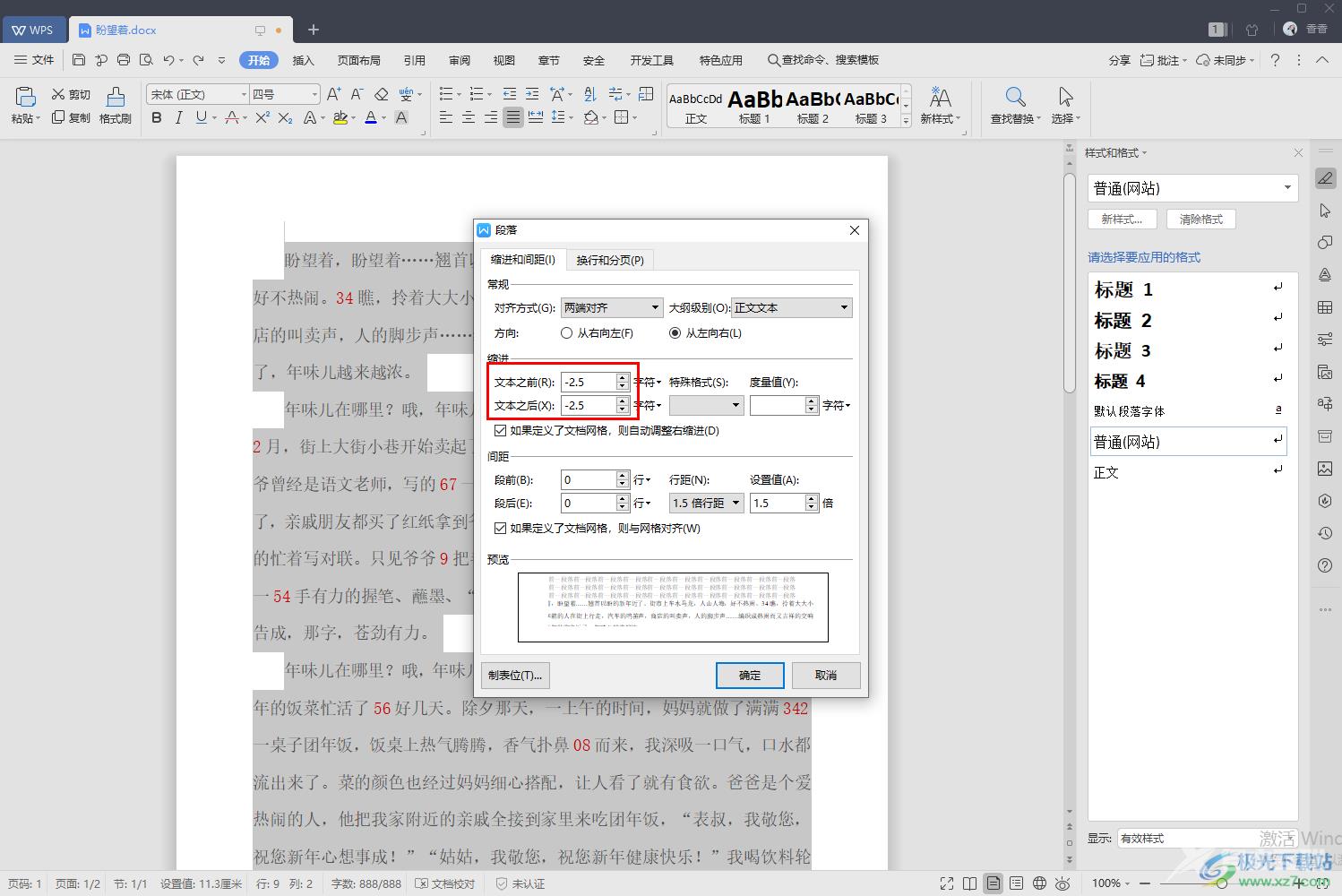Click the clear formatting eraser icon
Viewport: 1342px width, 896px height.
(x=382, y=94)
